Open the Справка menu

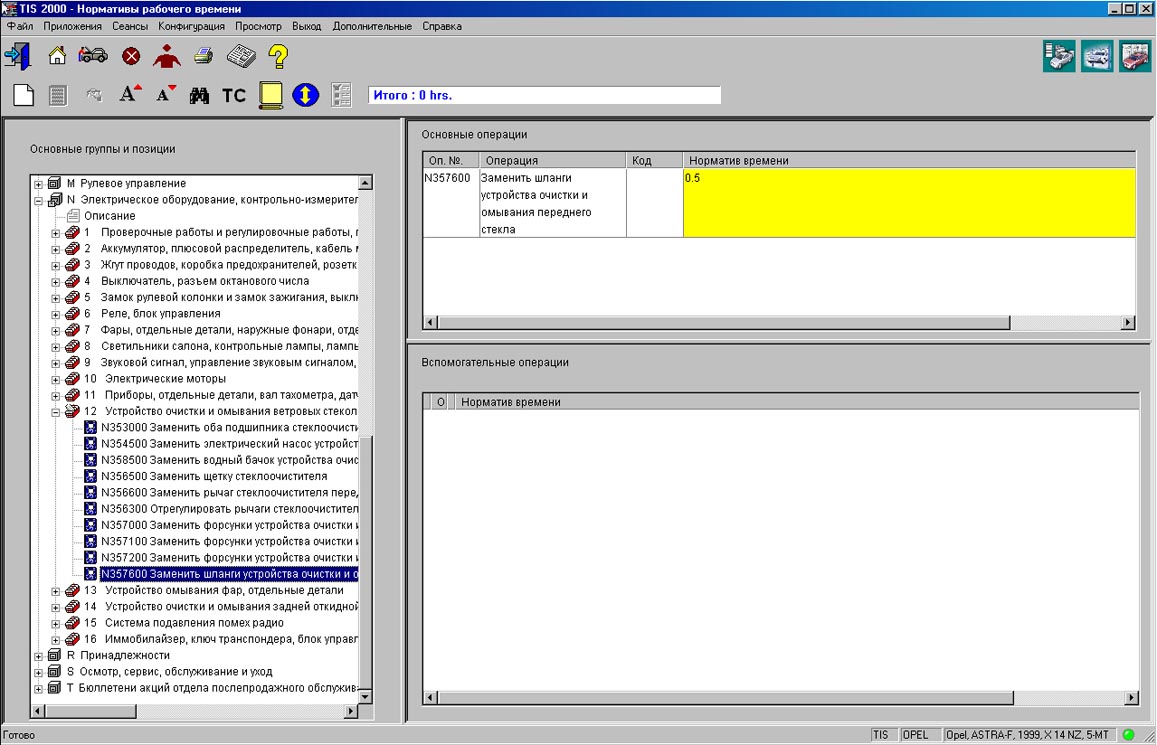click(x=441, y=26)
